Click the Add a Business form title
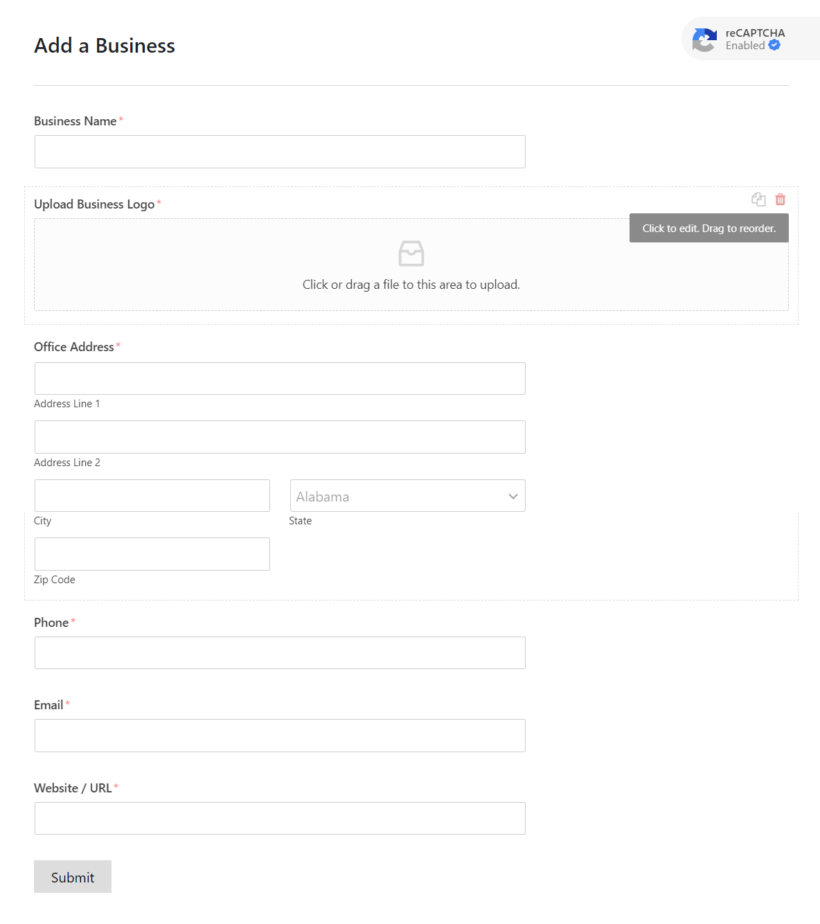This screenshot has width=820, height=924. [104, 46]
